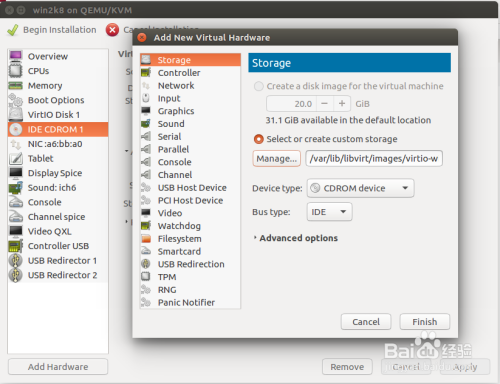Select USB Redirector 2 in sidebar

(x=58, y=275)
